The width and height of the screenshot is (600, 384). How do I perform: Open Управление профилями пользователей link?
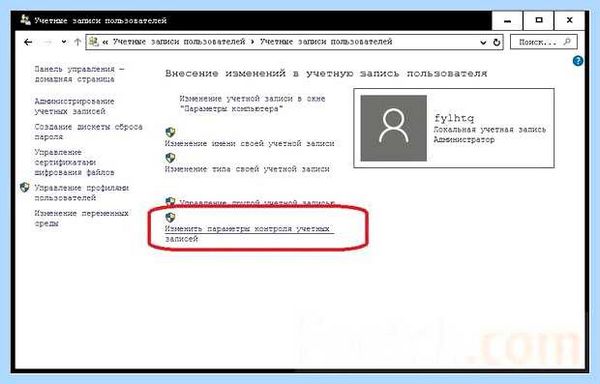pyautogui.click(x=82, y=193)
